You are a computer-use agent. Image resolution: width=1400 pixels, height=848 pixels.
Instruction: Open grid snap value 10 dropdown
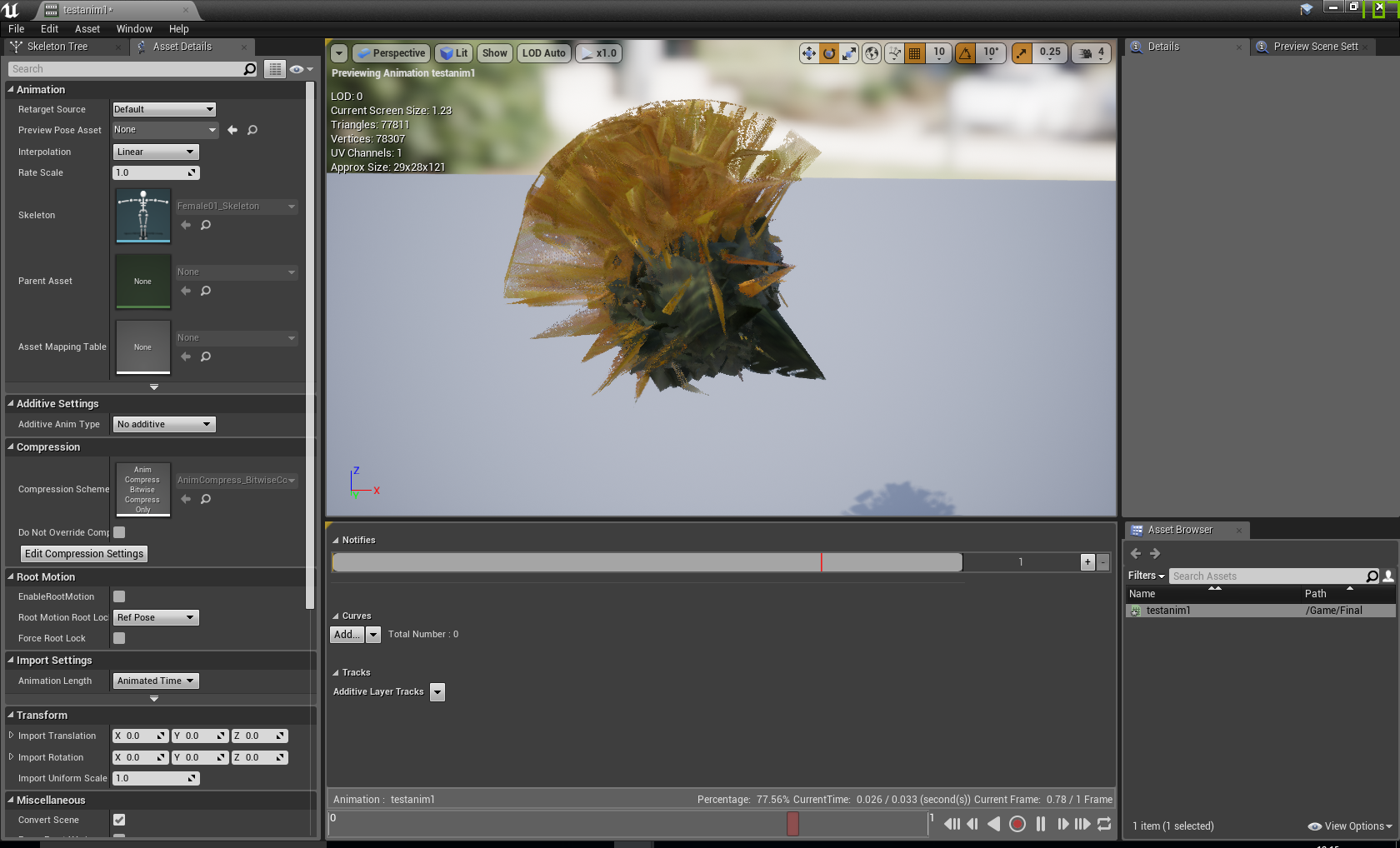939,53
